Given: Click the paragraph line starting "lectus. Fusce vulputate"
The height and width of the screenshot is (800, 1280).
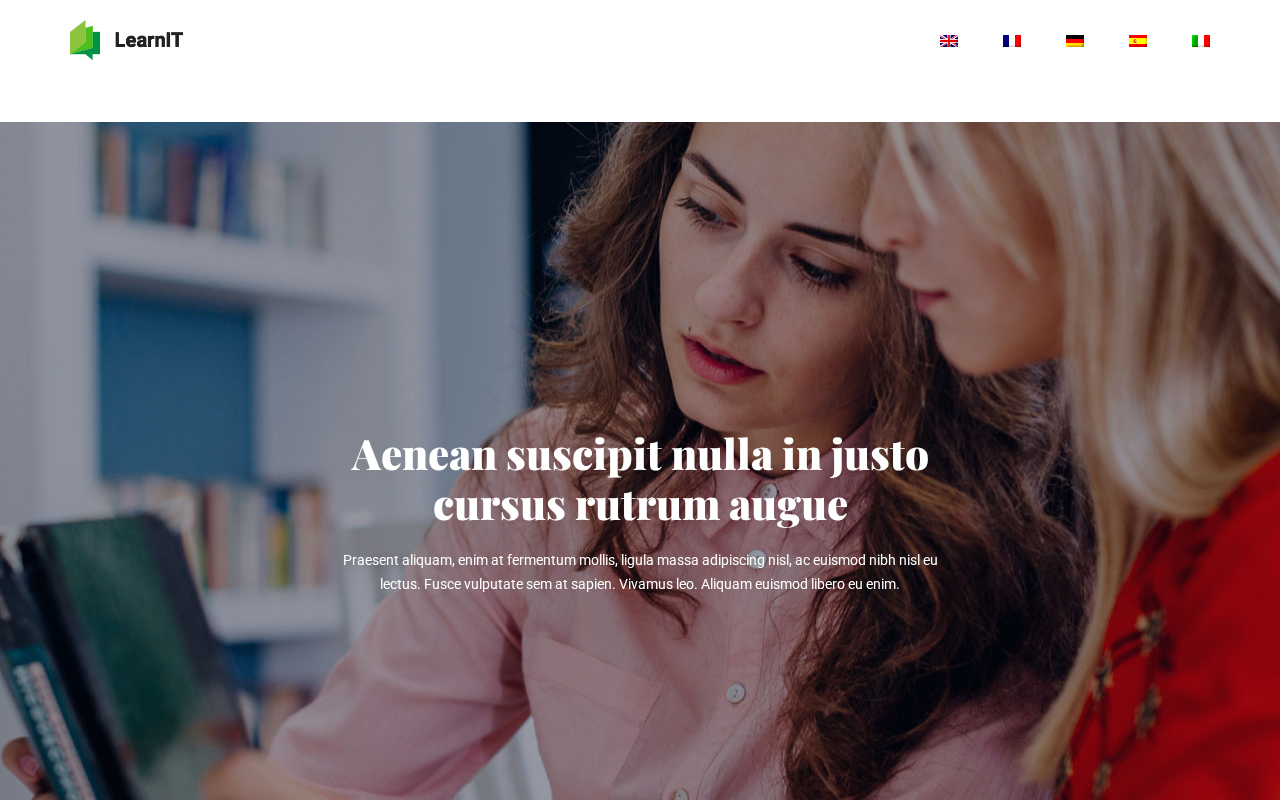Looking at the screenshot, I should [x=640, y=584].
